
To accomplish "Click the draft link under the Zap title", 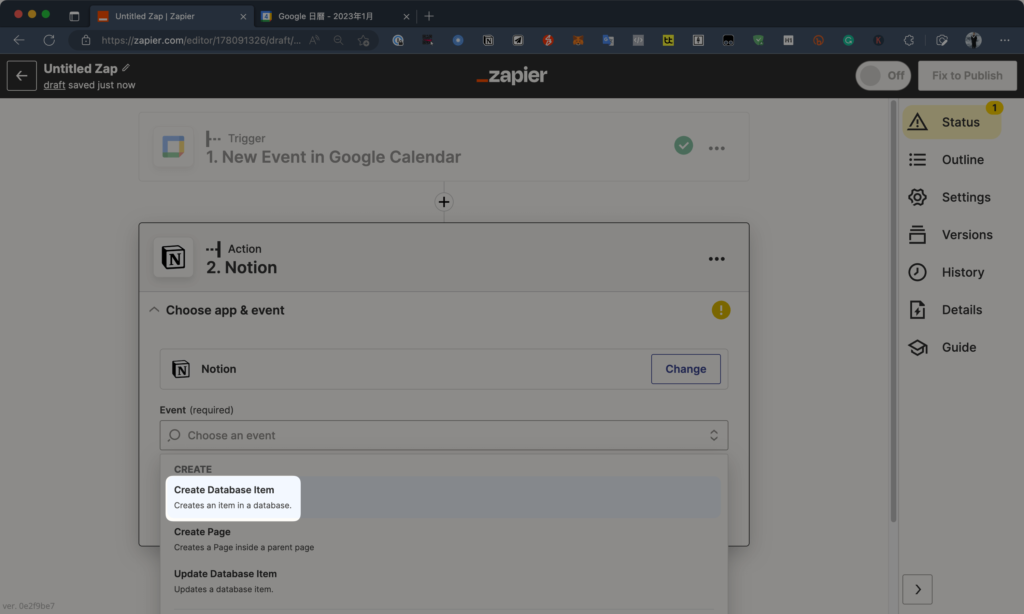I will click(54, 85).
